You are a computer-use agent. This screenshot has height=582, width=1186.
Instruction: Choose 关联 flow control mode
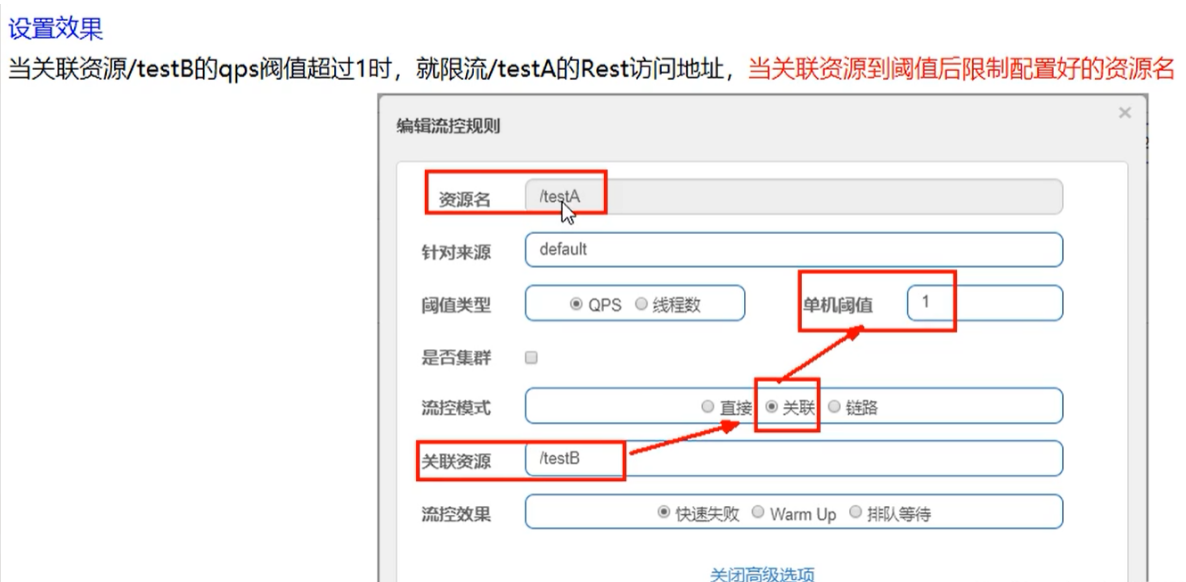click(x=771, y=407)
